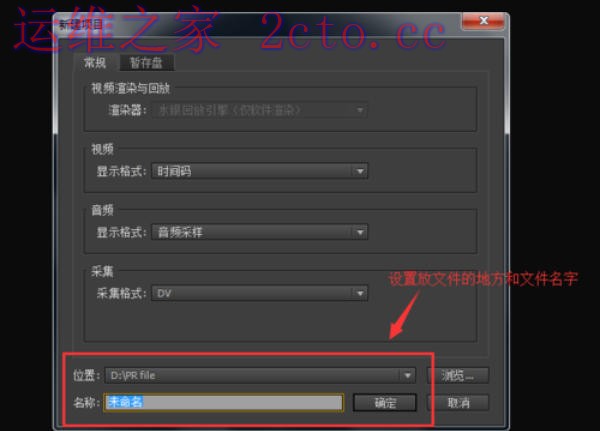Open the 采集格式 dropdown showing DV
This screenshot has width=600, height=431.
pos(259,293)
